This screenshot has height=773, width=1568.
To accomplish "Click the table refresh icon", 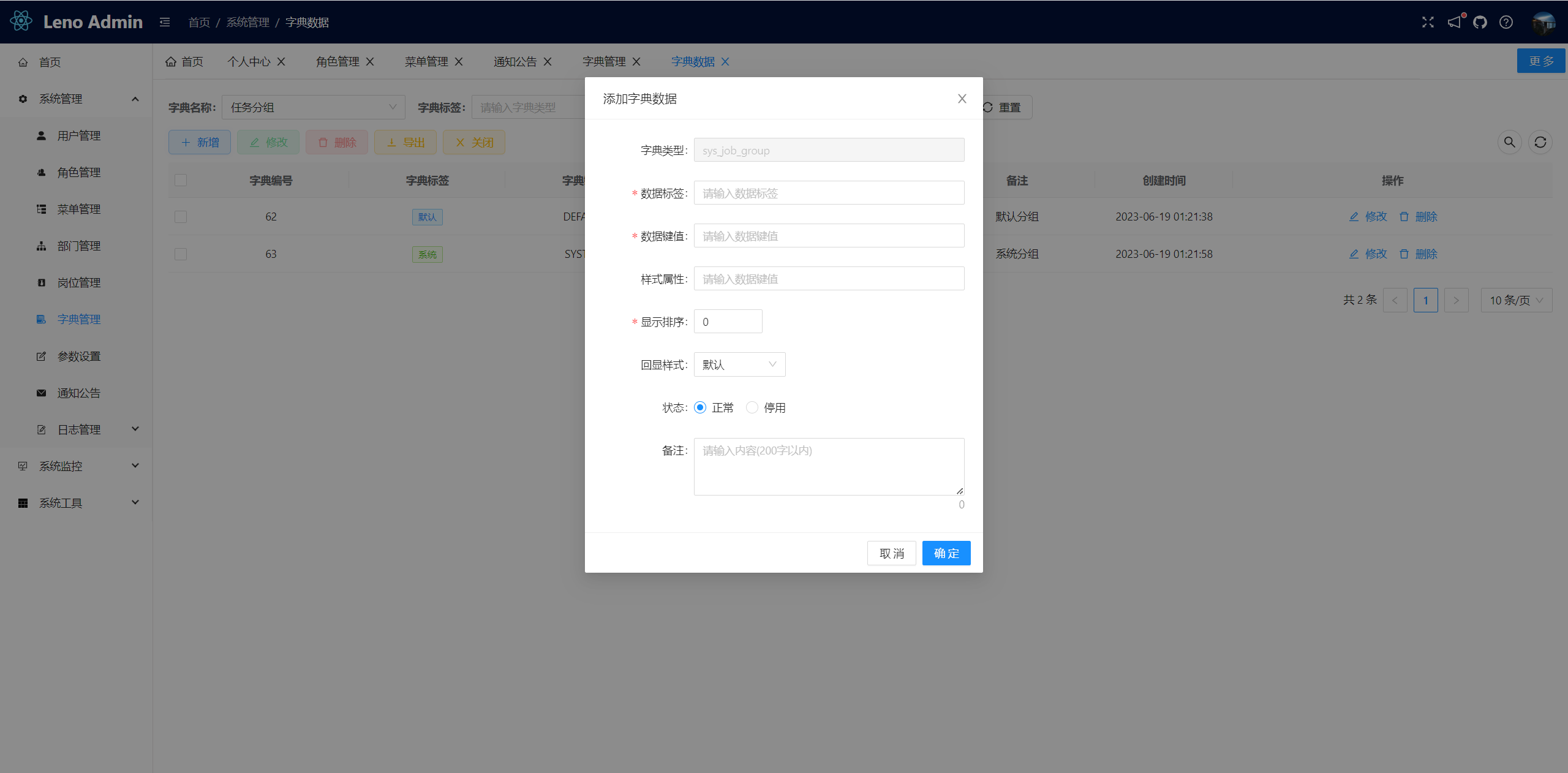I will (x=1540, y=142).
